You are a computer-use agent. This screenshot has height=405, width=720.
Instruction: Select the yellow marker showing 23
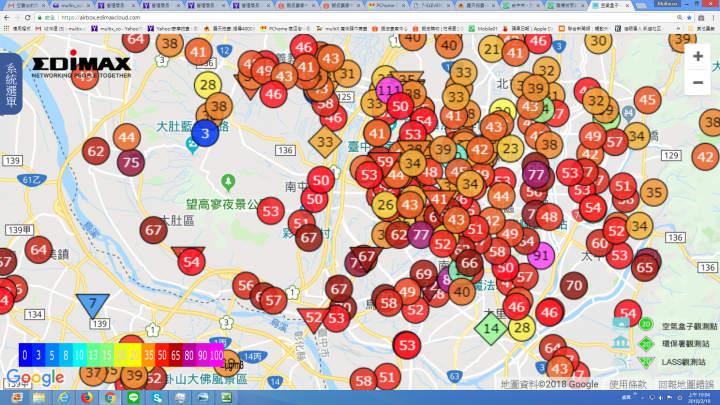(x=510, y=148)
